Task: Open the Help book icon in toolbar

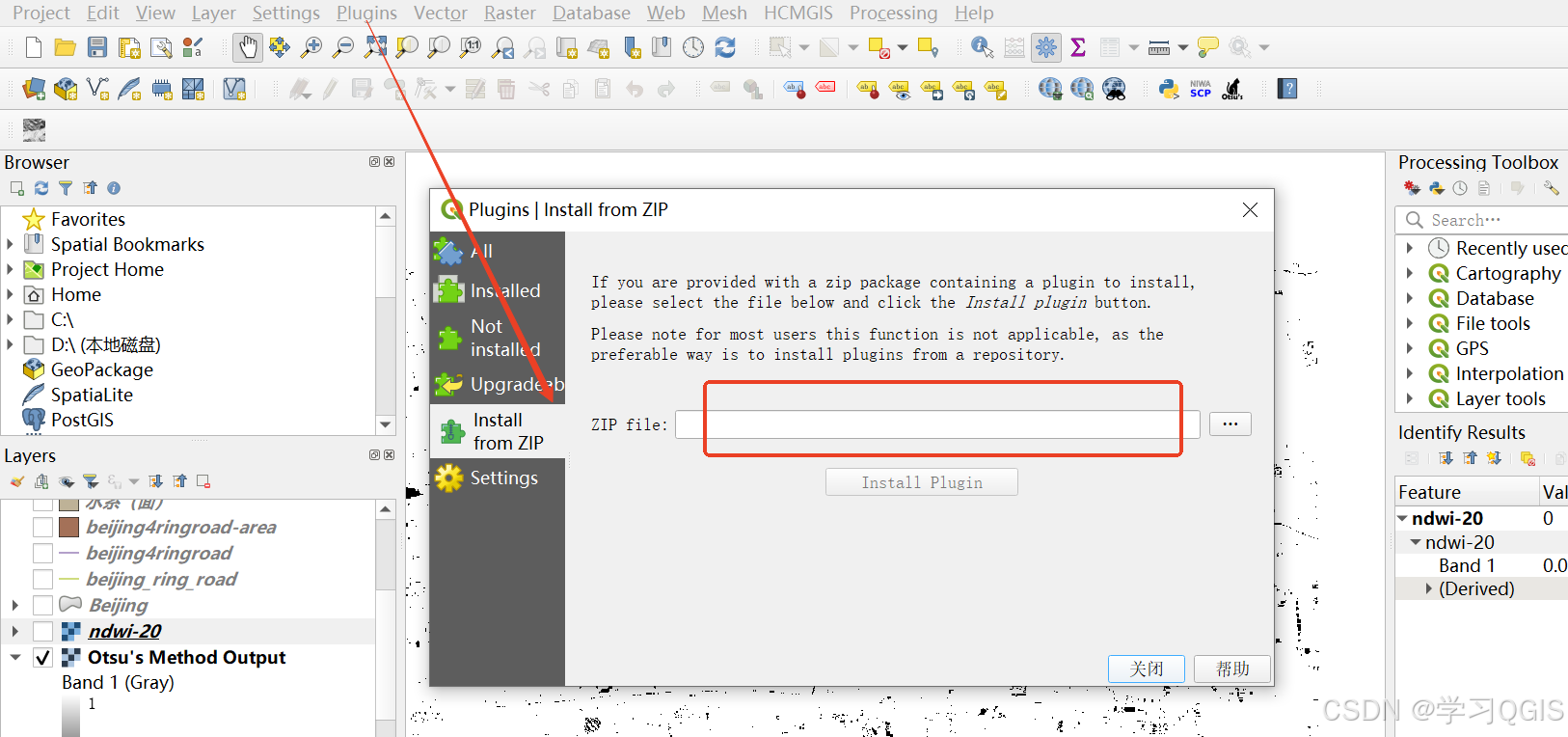Action: (1287, 90)
